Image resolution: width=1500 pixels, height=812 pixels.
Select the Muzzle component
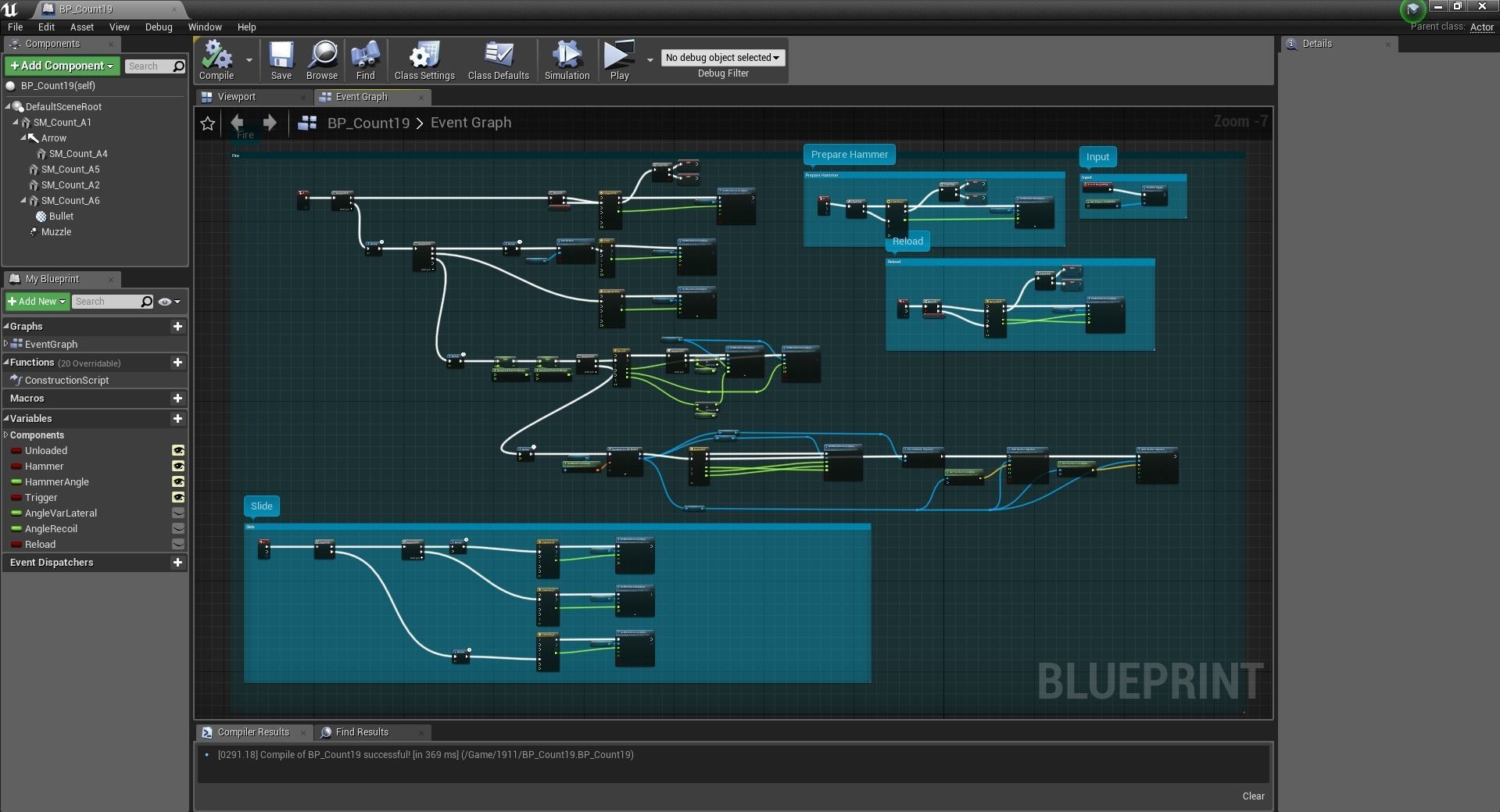[x=55, y=232]
